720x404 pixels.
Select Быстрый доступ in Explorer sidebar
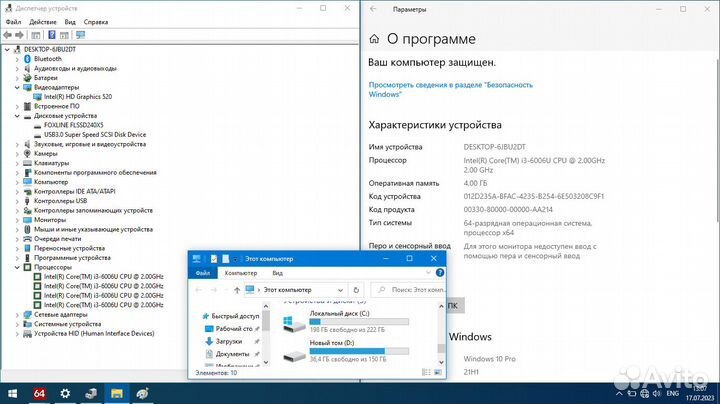(x=231, y=316)
